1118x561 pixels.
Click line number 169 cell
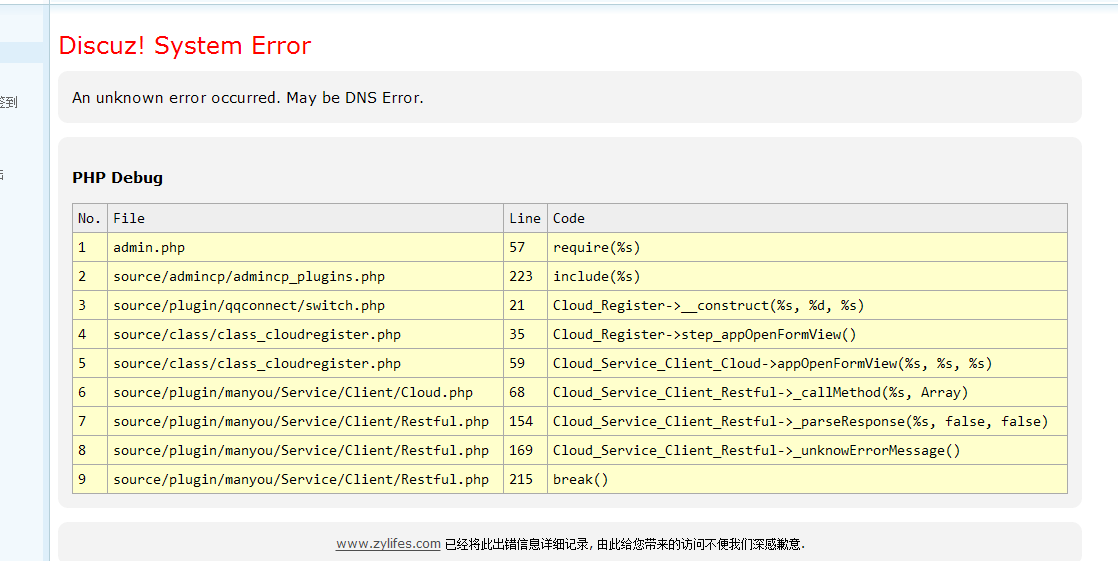[x=525, y=451]
